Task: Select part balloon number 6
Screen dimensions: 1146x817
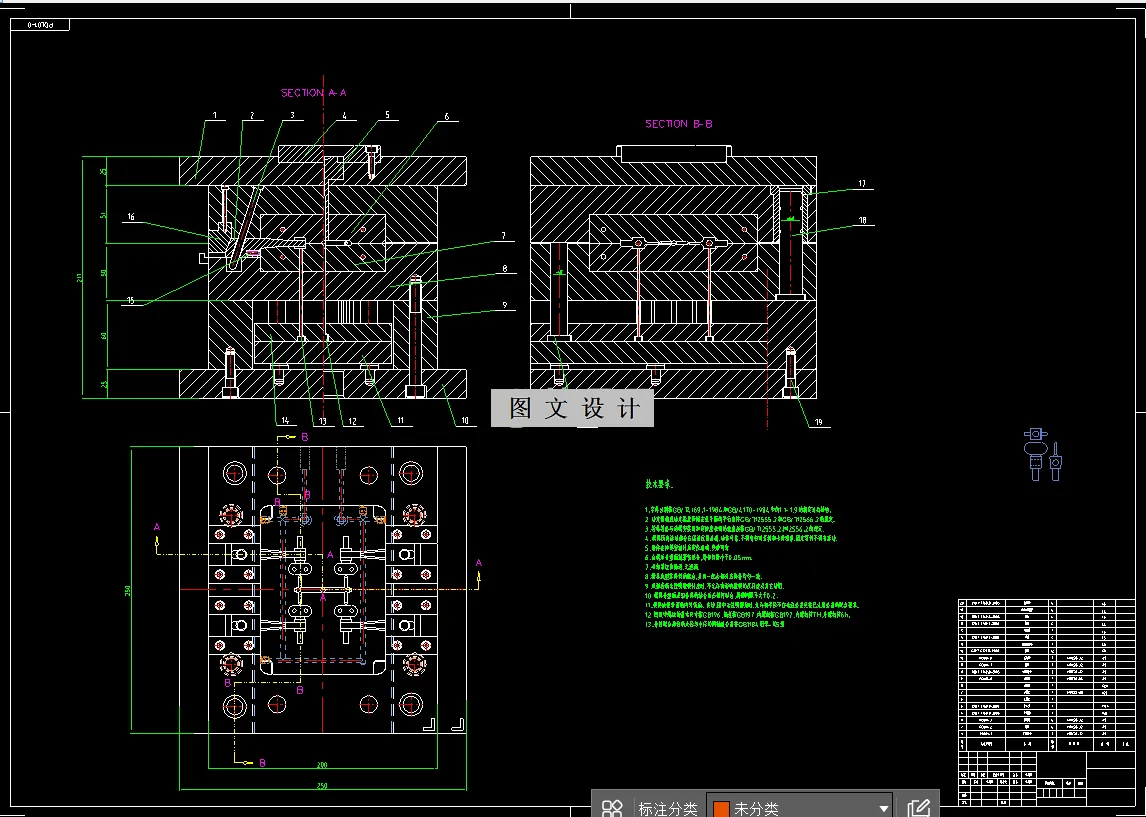Action: pos(447,116)
